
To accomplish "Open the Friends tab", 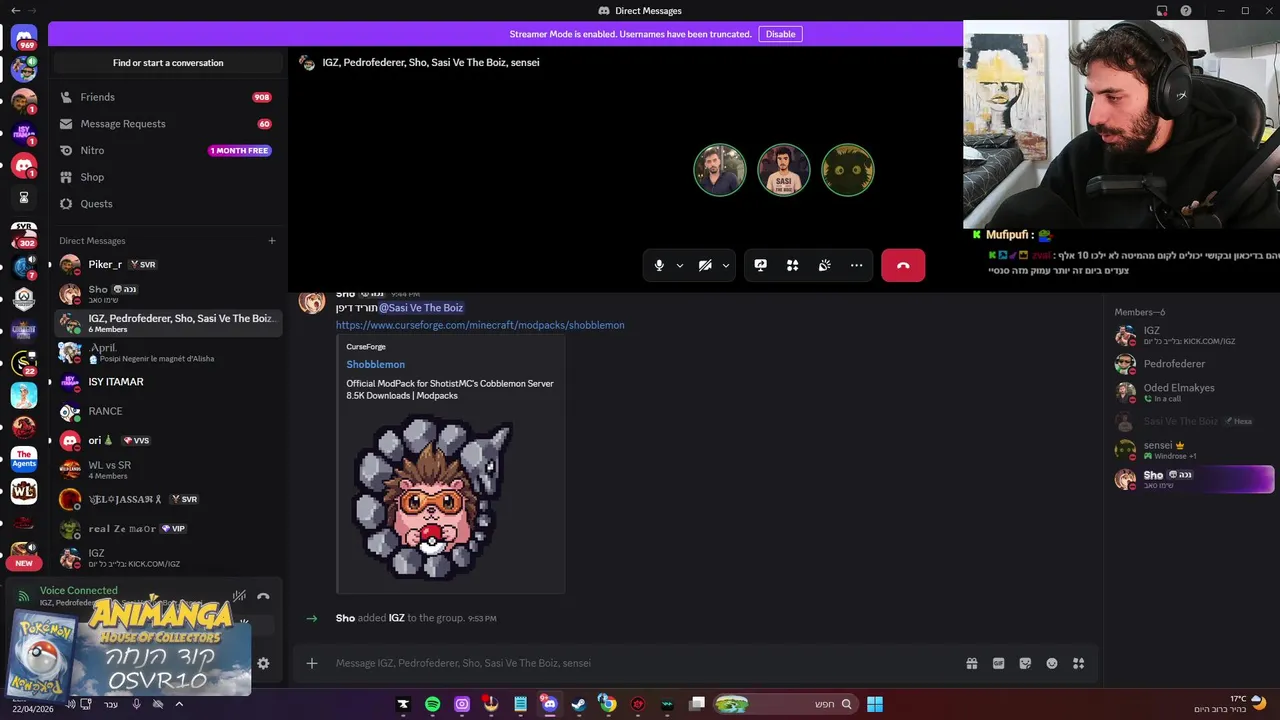I will pos(167,97).
